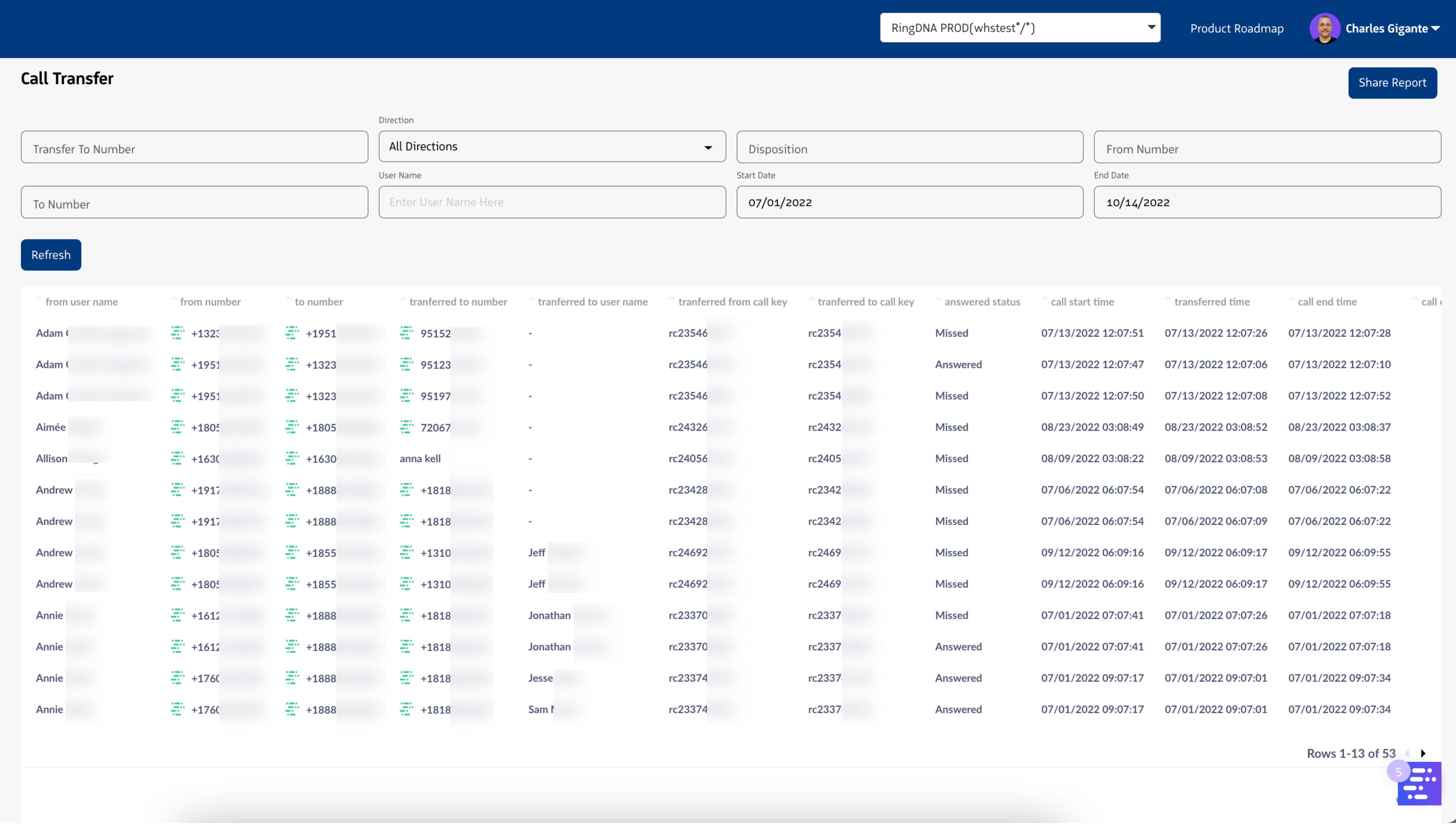Click the Start Date field 07/01/2022
The width and height of the screenshot is (1456, 824).
909,202
